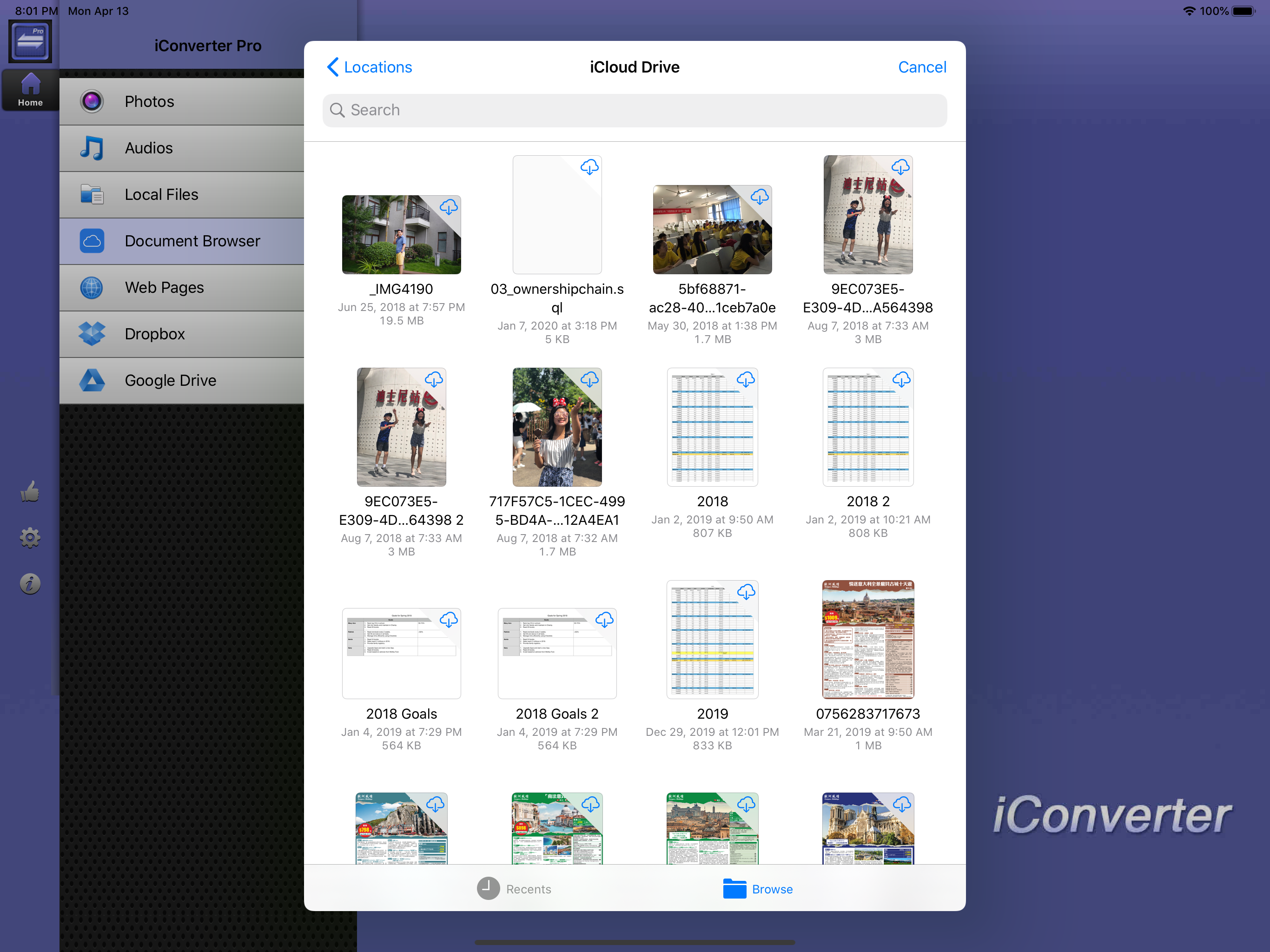Click the Google Drive triangle icon
This screenshot has width=1270, height=952.
[92, 380]
